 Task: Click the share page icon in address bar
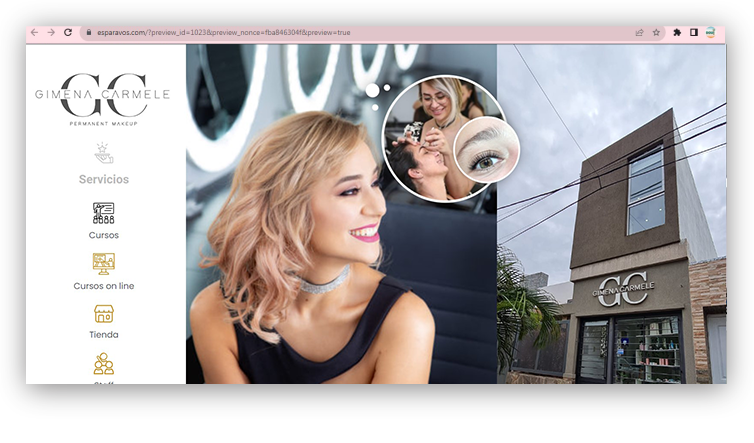pos(639,33)
